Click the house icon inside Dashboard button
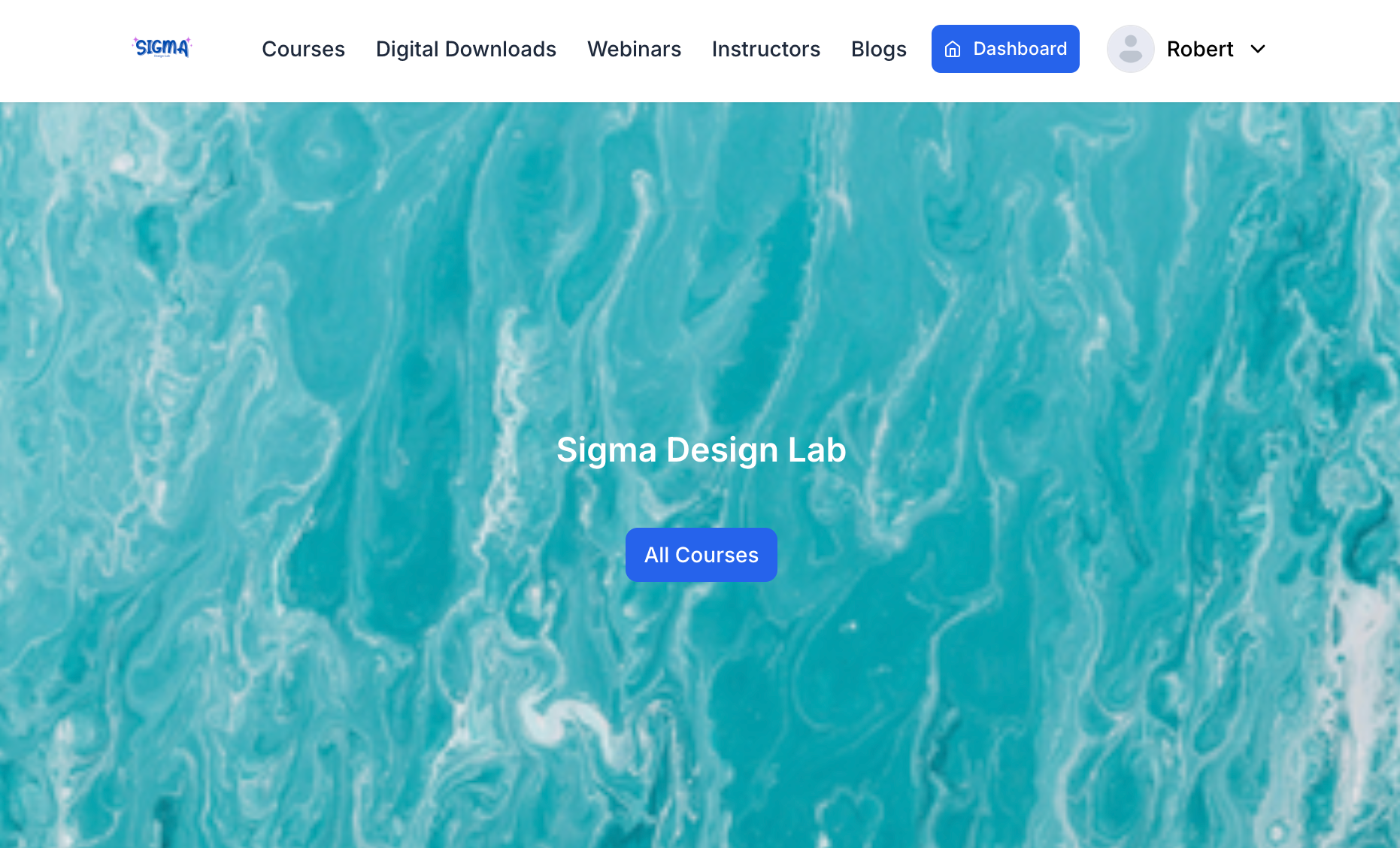 coord(953,50)
